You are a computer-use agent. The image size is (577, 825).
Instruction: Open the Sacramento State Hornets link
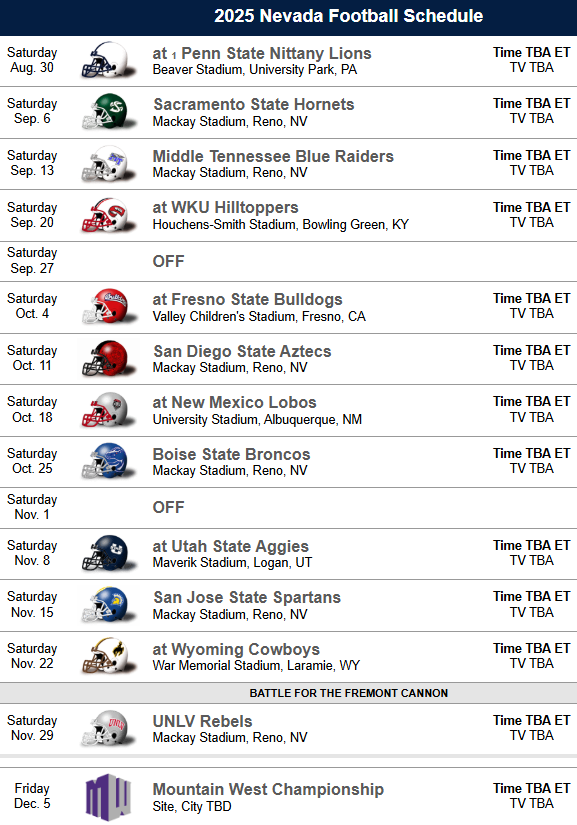254,104
